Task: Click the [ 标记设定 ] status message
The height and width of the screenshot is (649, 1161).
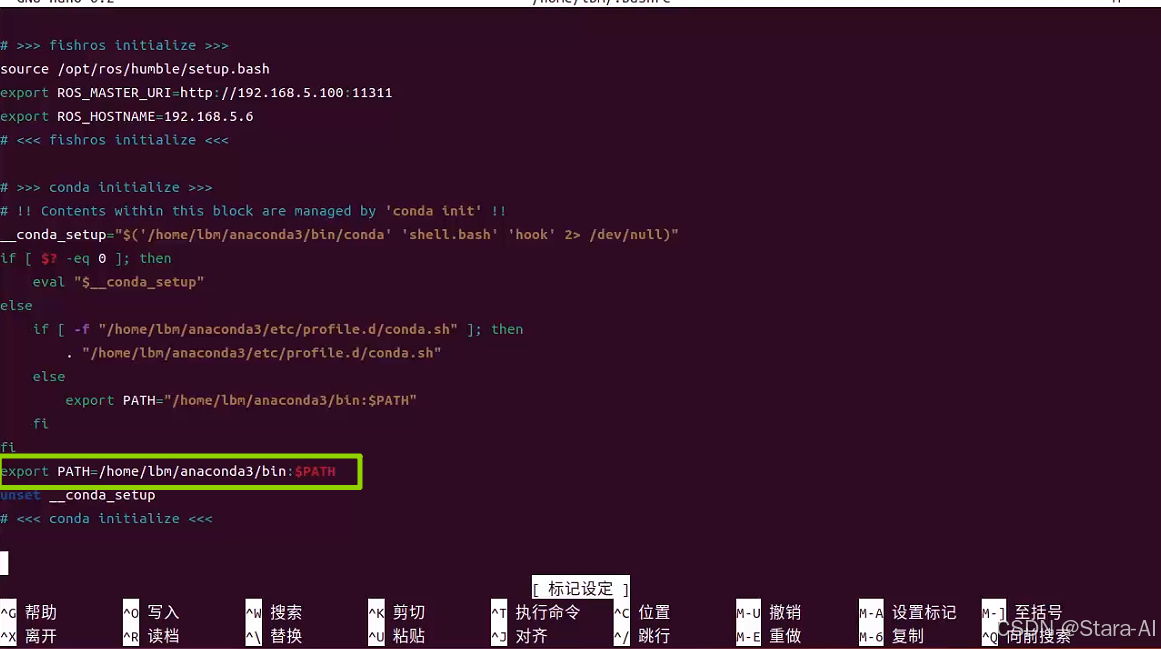Action: [x=580, y=589]
